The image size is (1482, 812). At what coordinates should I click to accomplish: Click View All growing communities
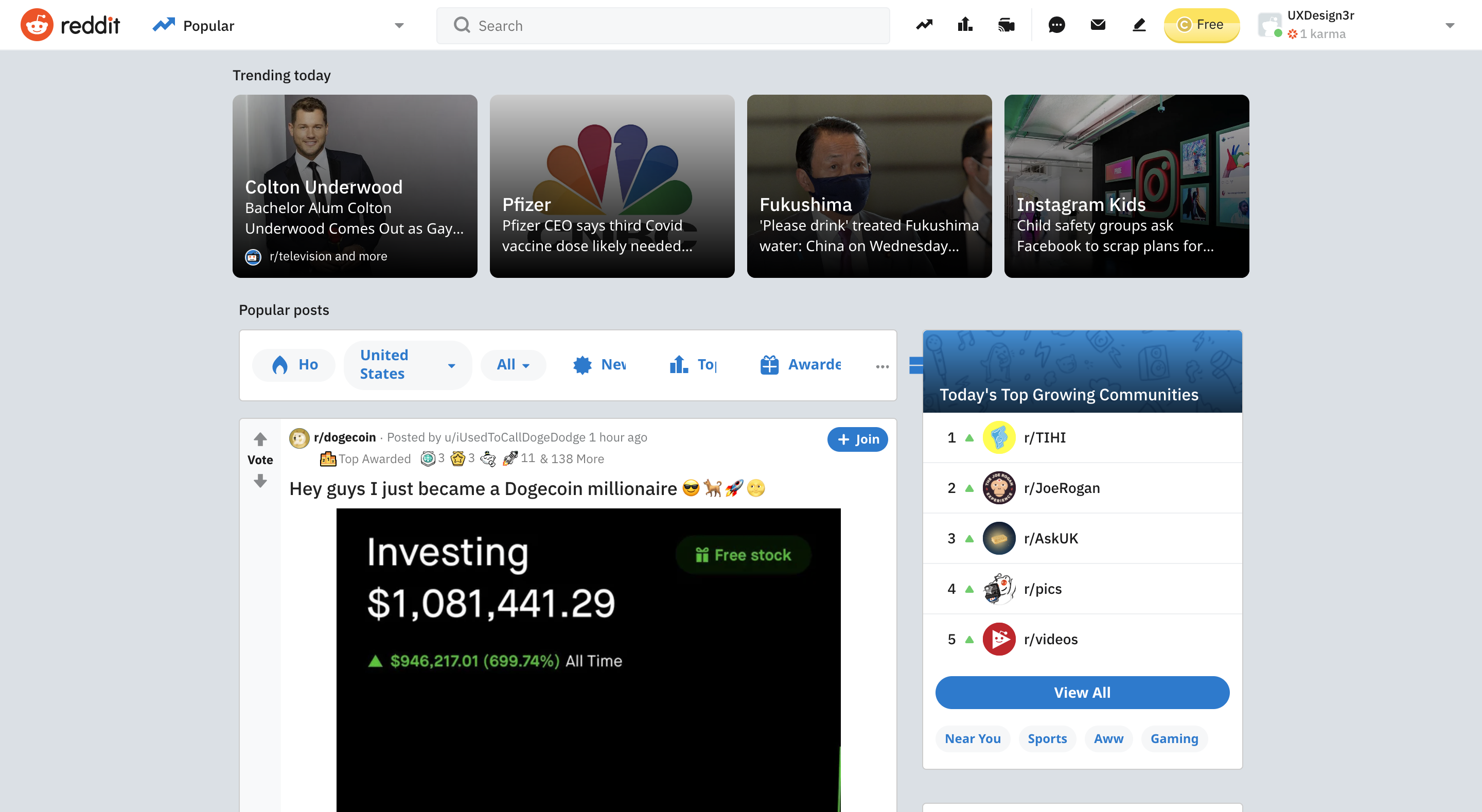click(1082, 692)
